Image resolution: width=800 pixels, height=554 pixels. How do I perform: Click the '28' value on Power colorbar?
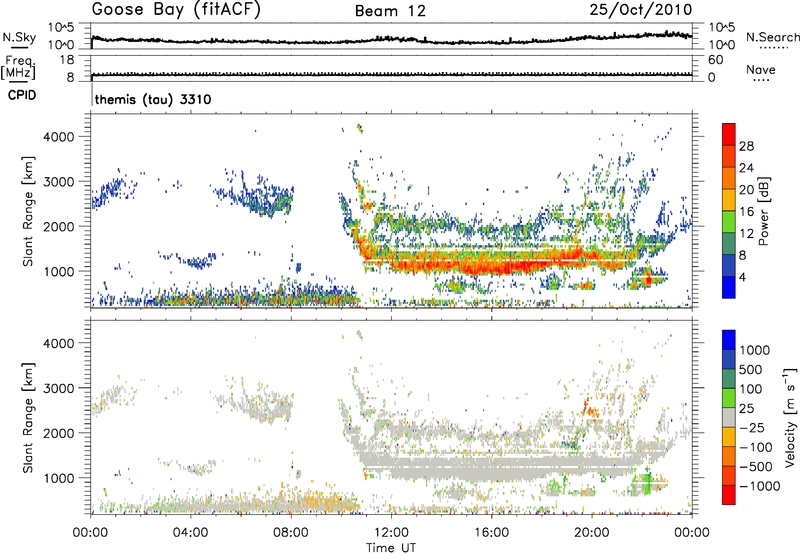click(746, 146)
